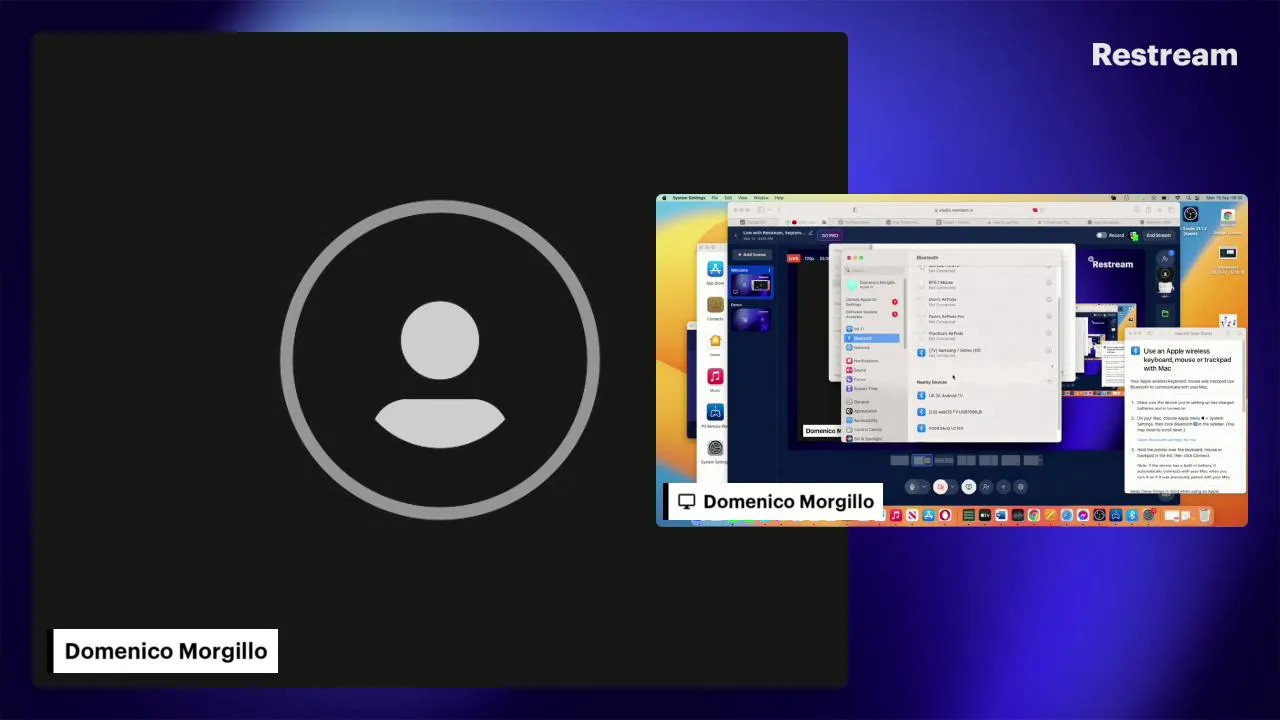Choose the first layout option below preview
This screenshot has width=1280, height=720.
[x=900, y=460]
